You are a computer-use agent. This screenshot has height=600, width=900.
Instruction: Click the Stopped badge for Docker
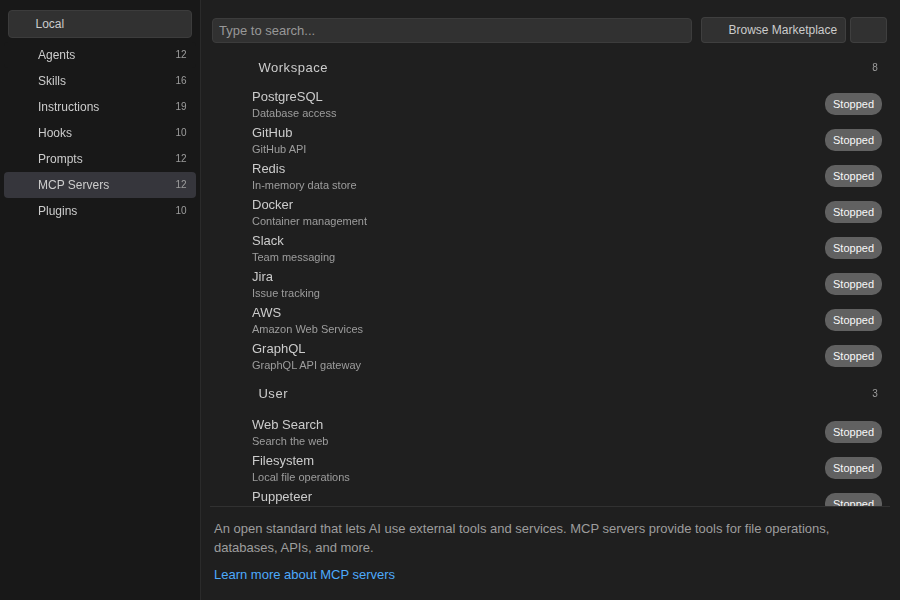coord(854,212)
